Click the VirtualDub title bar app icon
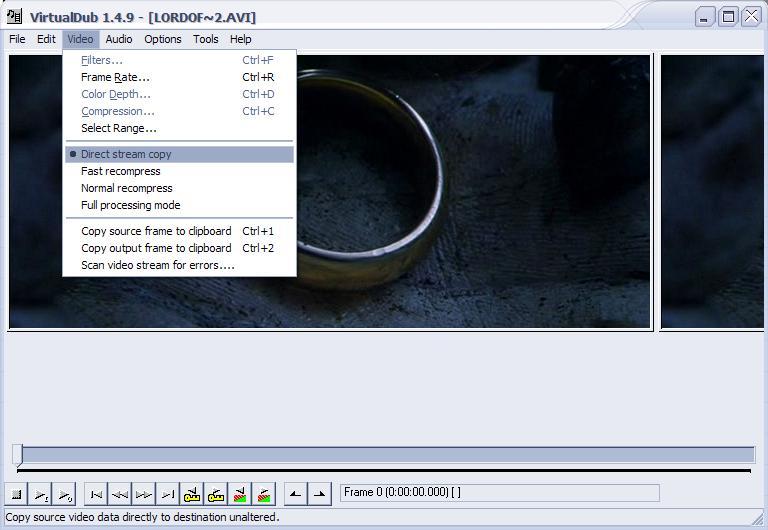 pos(14,16)
